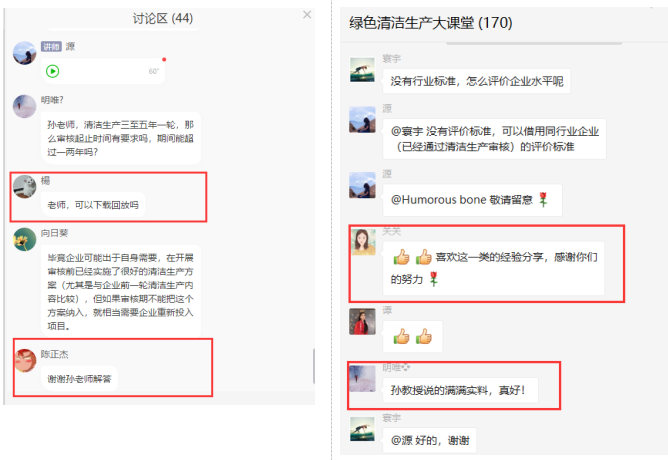
Task: Select the 讲师 badge next to 源
Action: (52, 46)
